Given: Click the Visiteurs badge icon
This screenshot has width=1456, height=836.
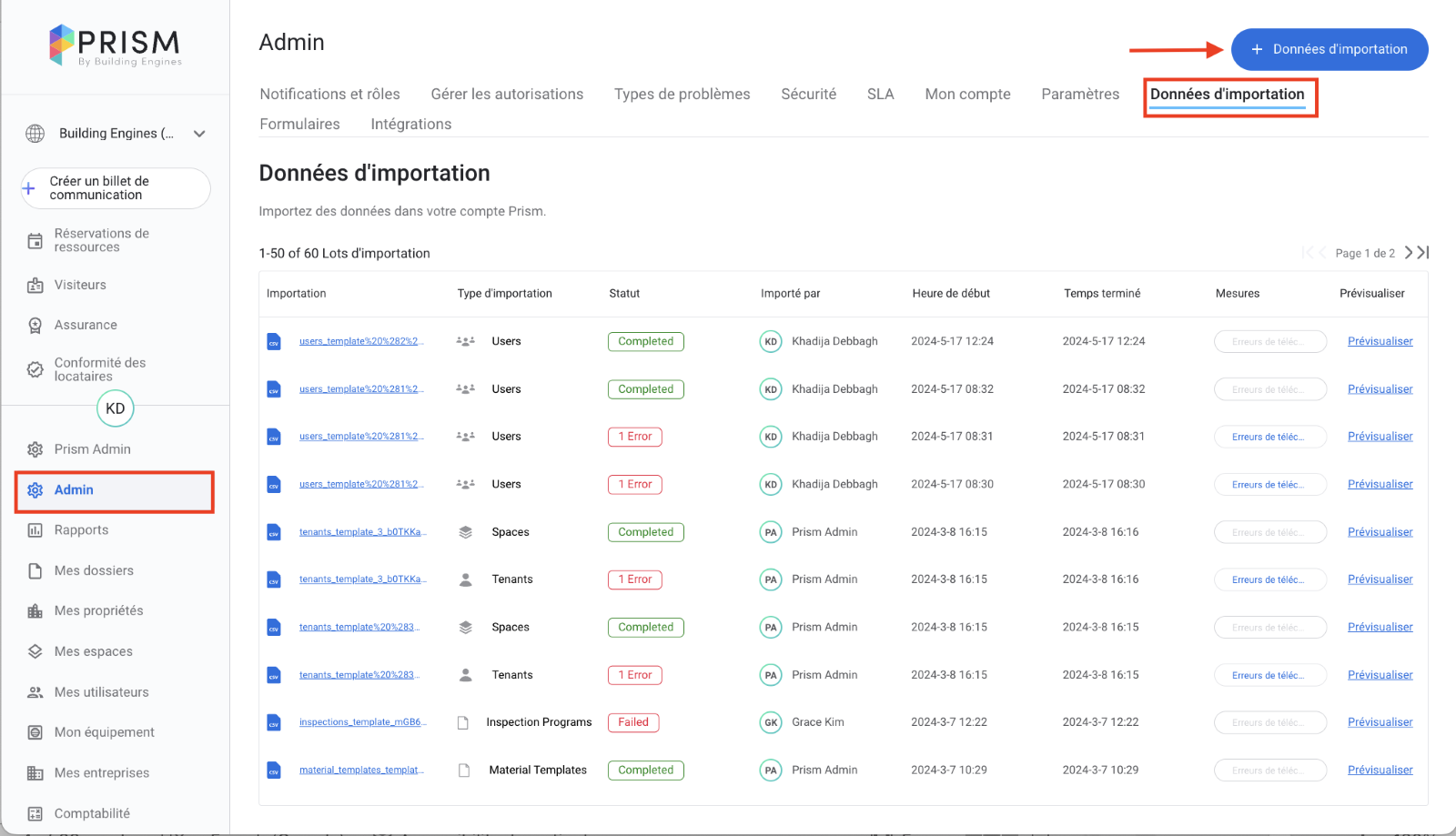Looking at the screenshot, I should 35,286.
